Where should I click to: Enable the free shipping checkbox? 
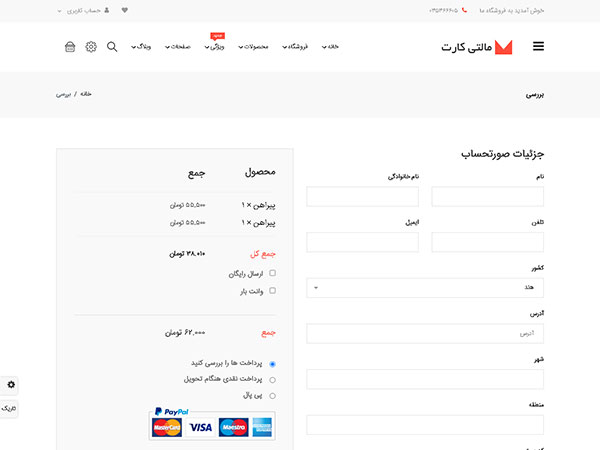tap(273, 273)
